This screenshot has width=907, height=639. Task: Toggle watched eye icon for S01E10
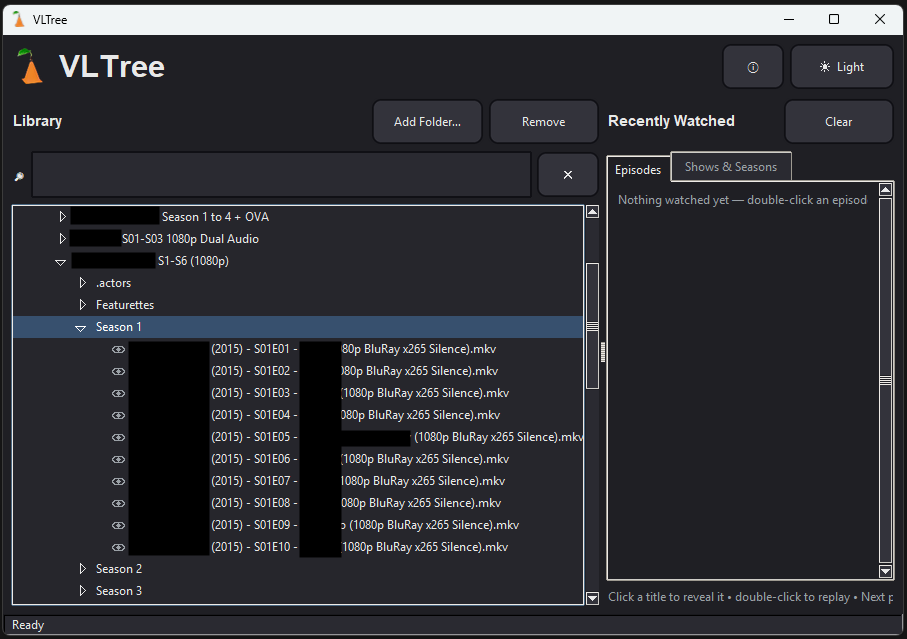click(x=119, y=547)
